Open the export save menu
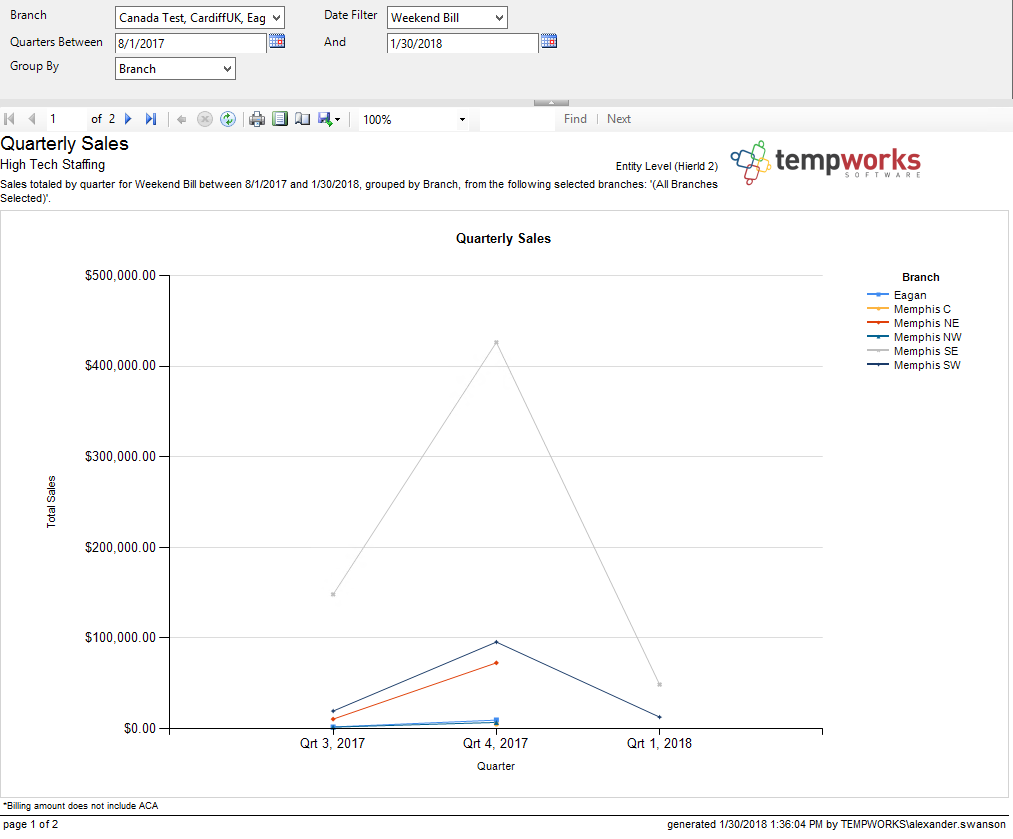1013x839 pixels. (x=329, y=119)
